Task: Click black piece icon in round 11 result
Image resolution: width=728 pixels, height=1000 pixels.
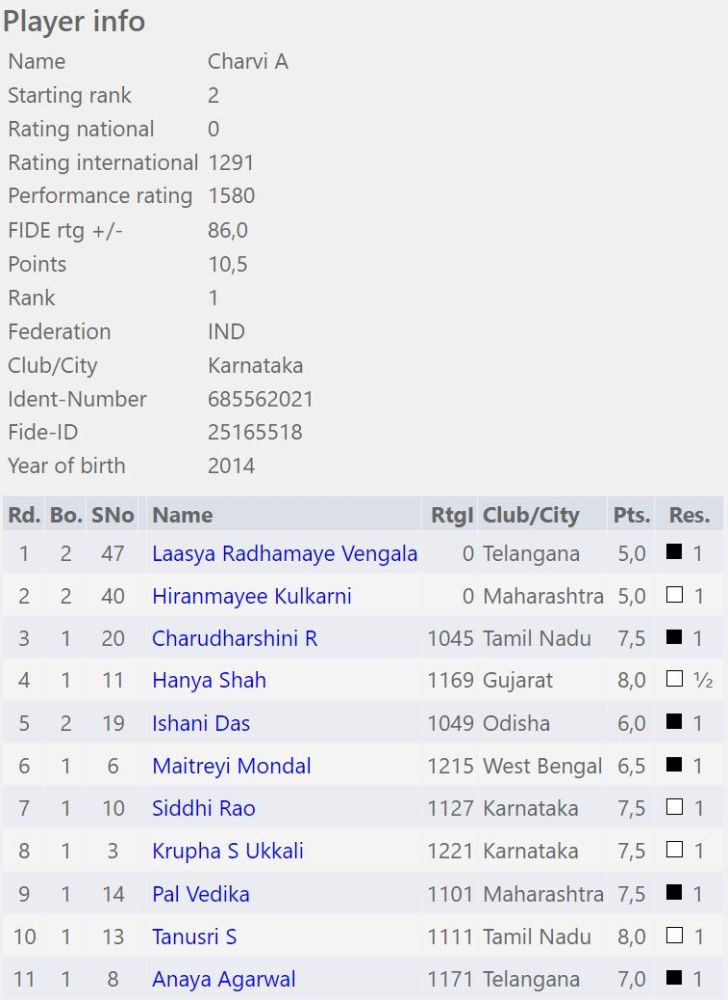Action: 674,979
